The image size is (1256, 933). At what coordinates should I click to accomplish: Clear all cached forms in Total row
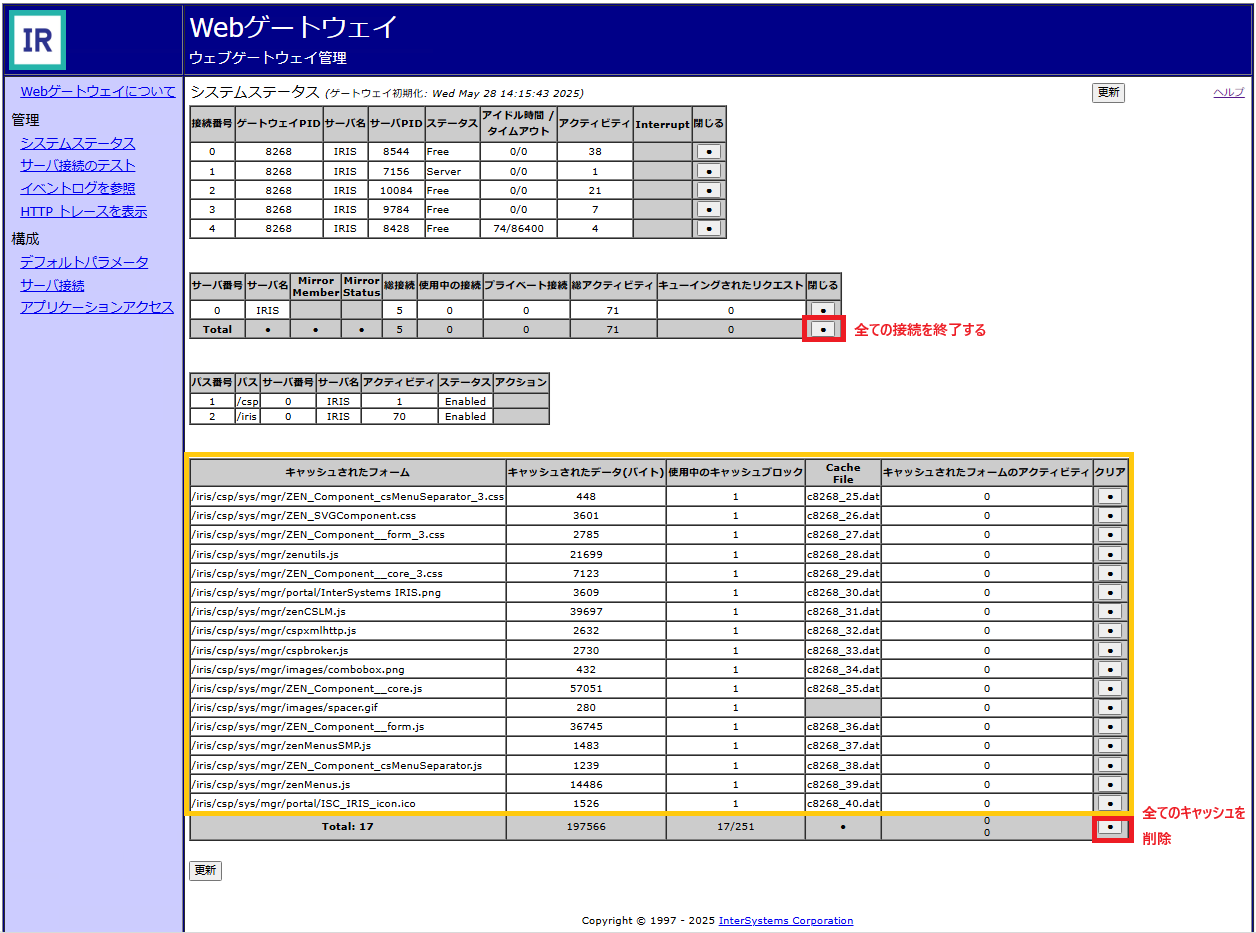[1110, 828]
